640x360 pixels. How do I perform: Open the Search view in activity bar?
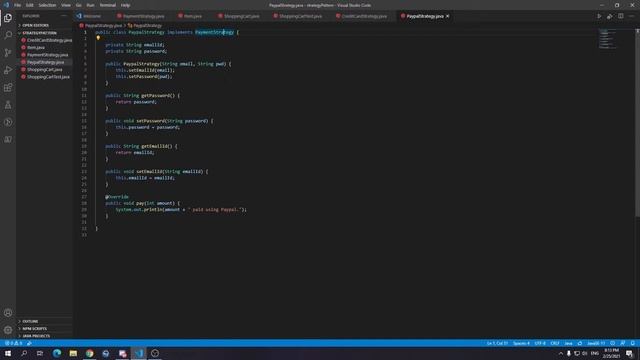[8, 35]
